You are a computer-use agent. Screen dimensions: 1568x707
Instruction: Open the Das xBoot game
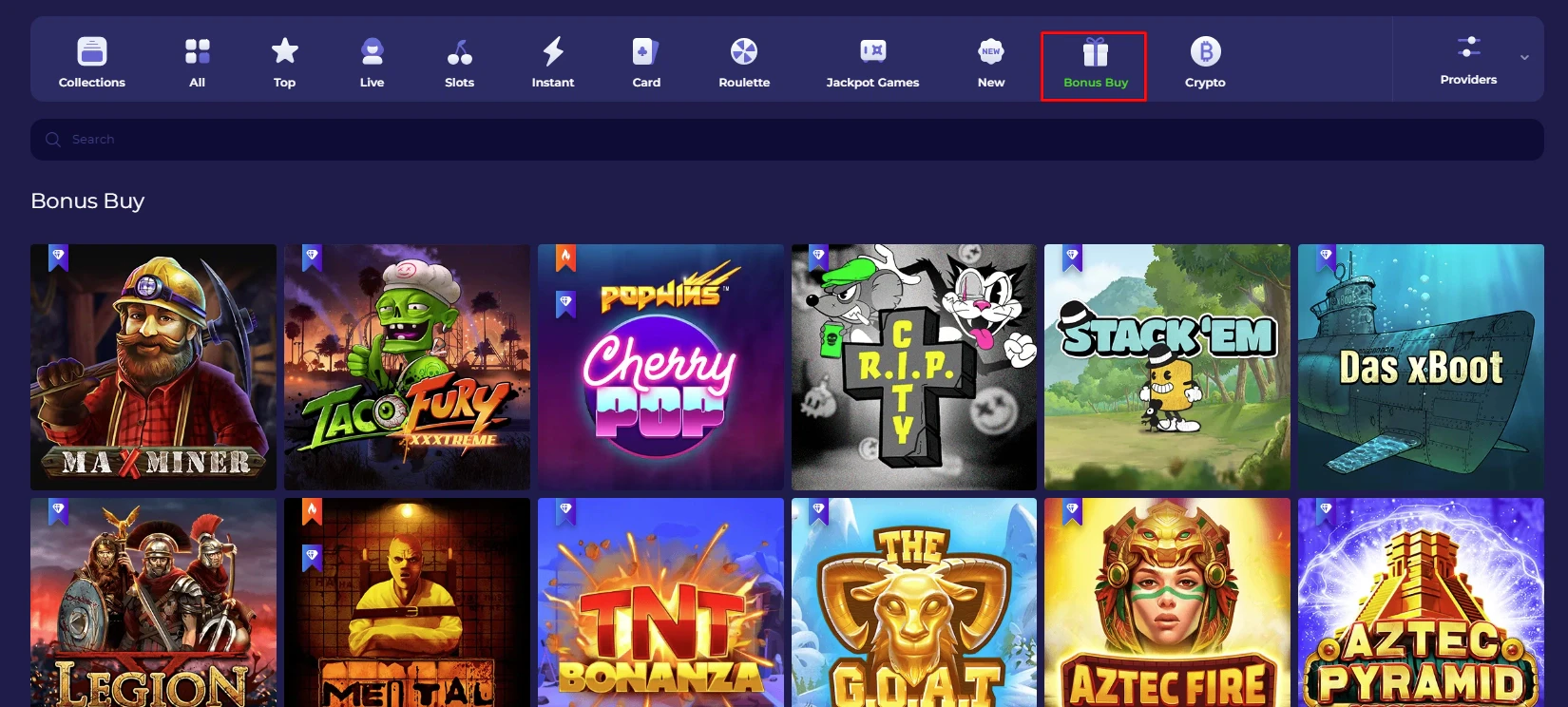pos(1421,367)
